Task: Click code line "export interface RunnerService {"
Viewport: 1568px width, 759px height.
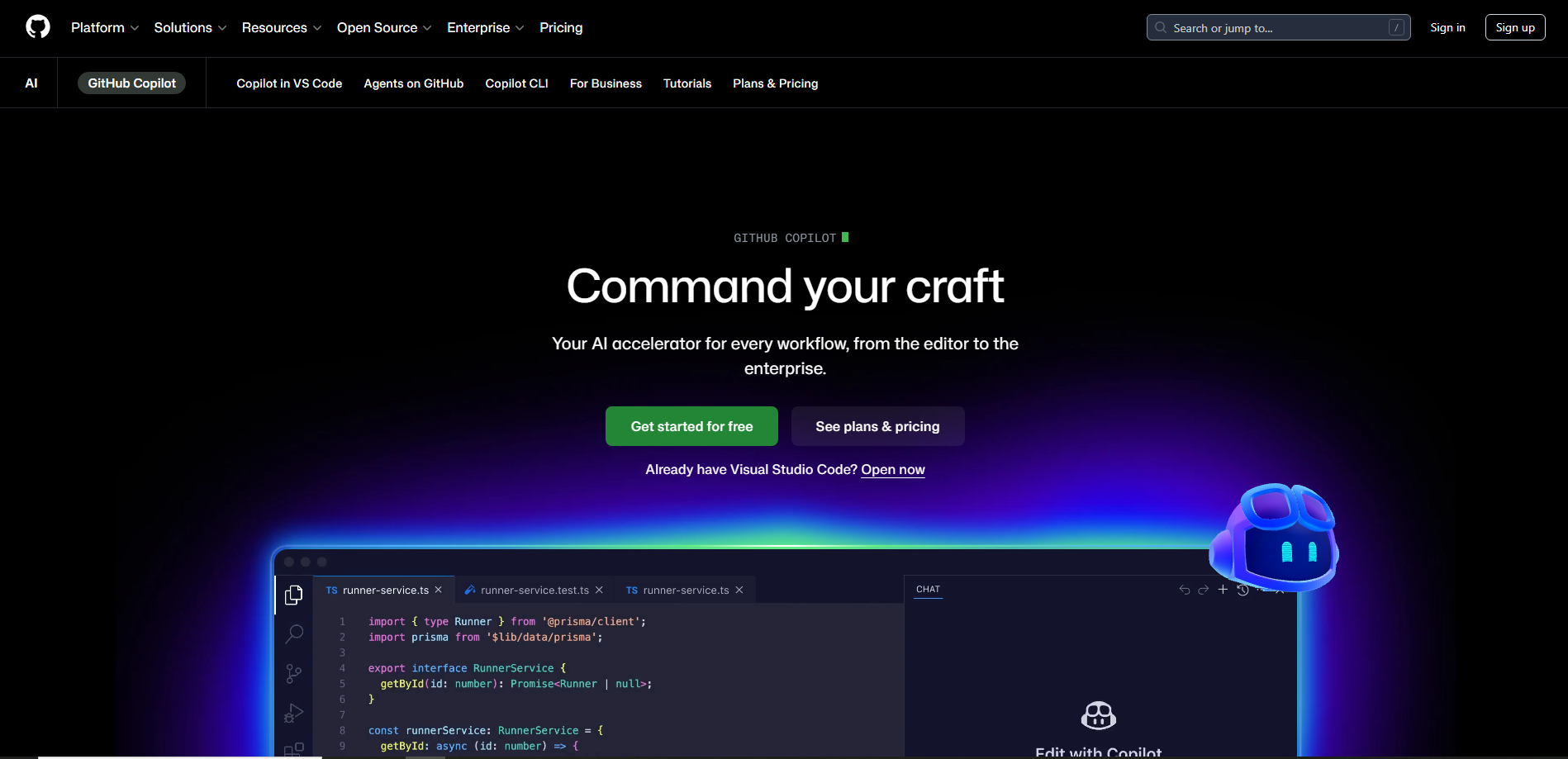Action: point(468,668)
